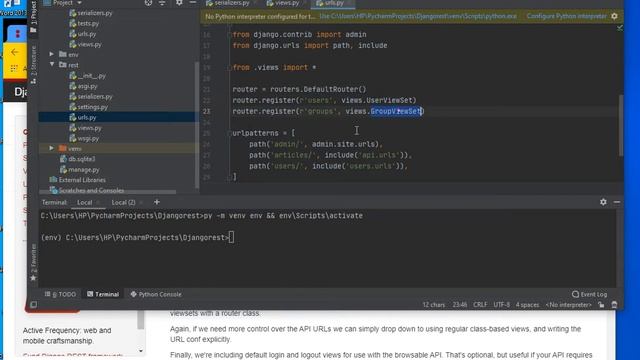Add a new terminal session with plus icon
This screenshot has height=360, width=640.
coord(157,202)
